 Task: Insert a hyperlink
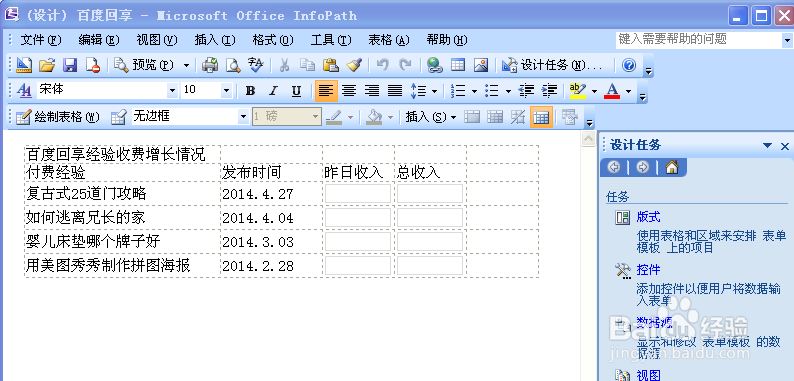[434, 65]
